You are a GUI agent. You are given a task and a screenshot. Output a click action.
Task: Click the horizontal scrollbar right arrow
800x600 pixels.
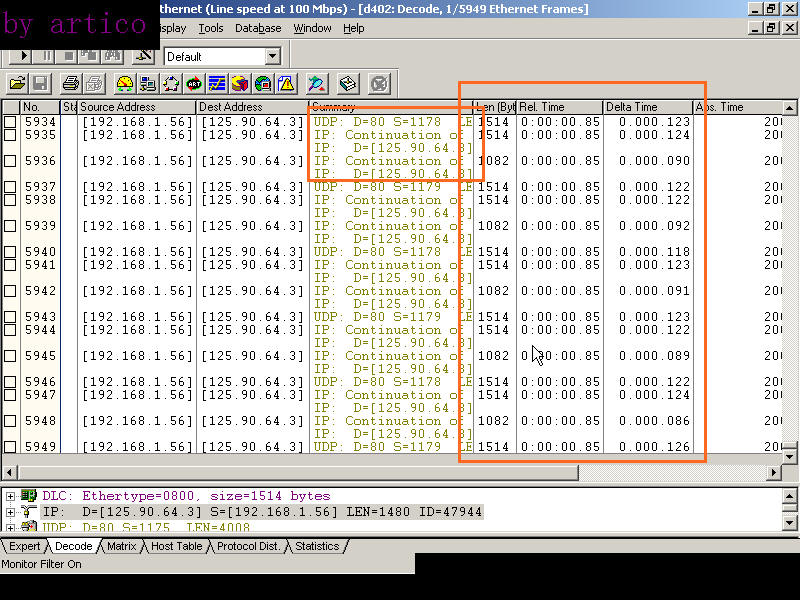tap(773, 472)
